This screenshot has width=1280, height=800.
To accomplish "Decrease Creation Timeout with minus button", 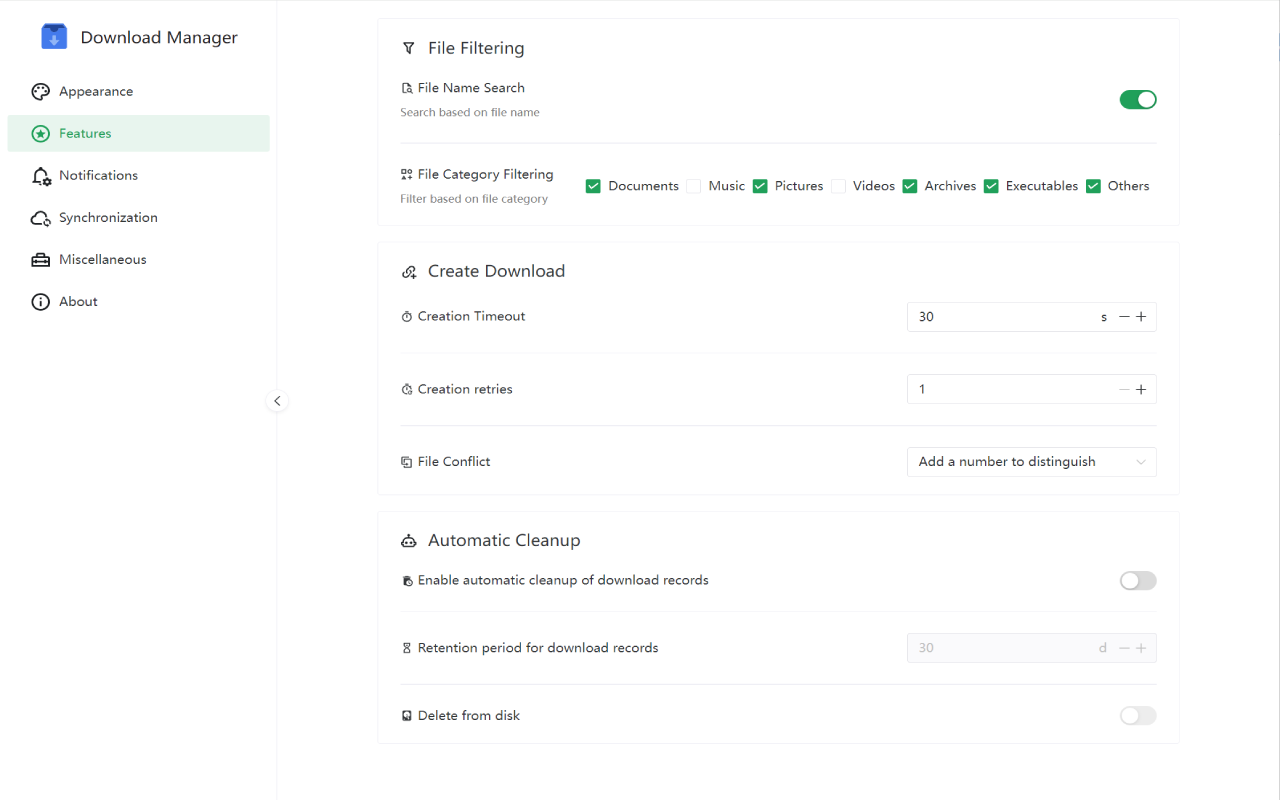I will [1124, 317].
